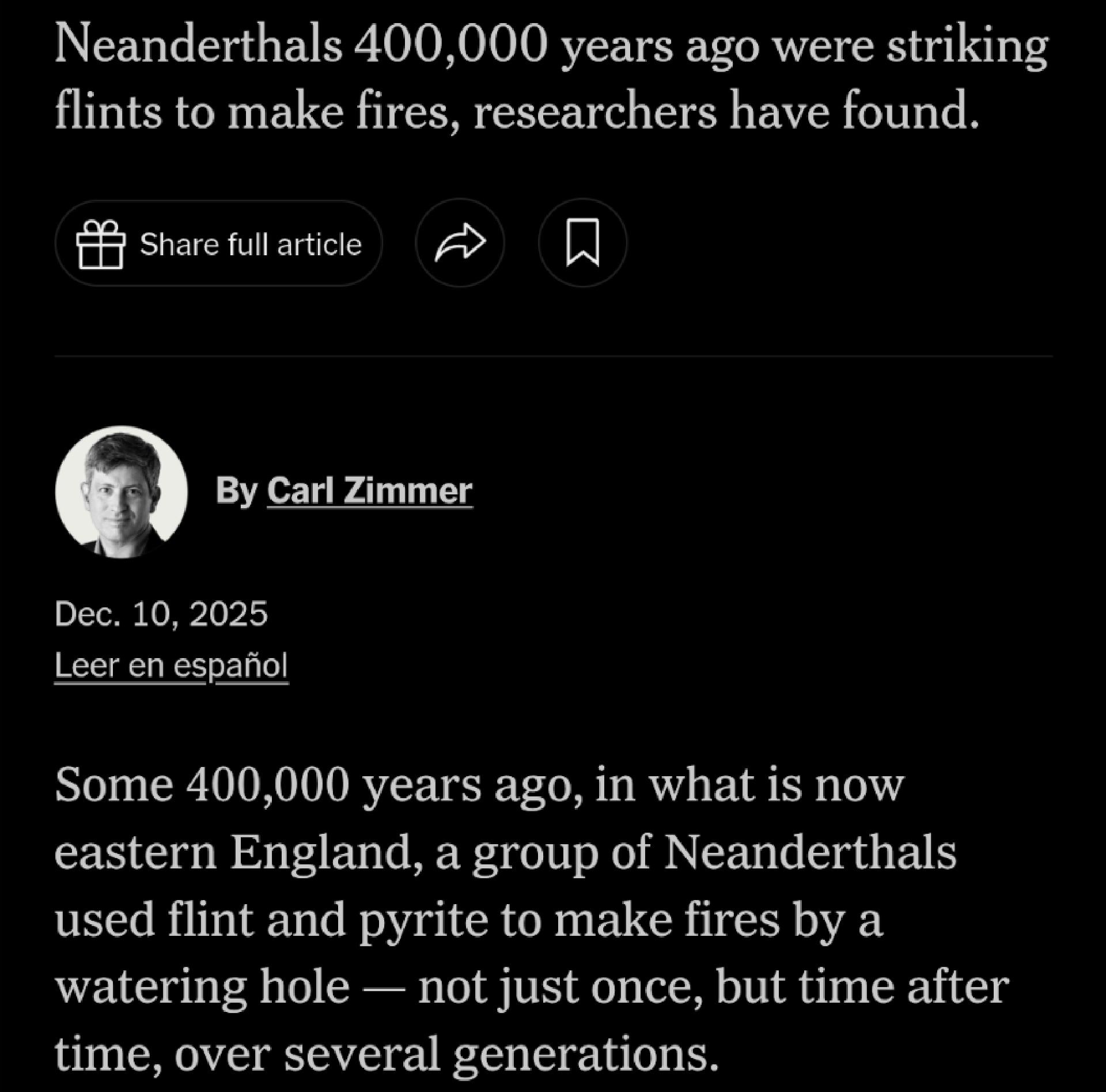1106x1092 pixels.
Task: Click "Neanderthals" at the start of the subheadline
Action: (x=198, y=46)
